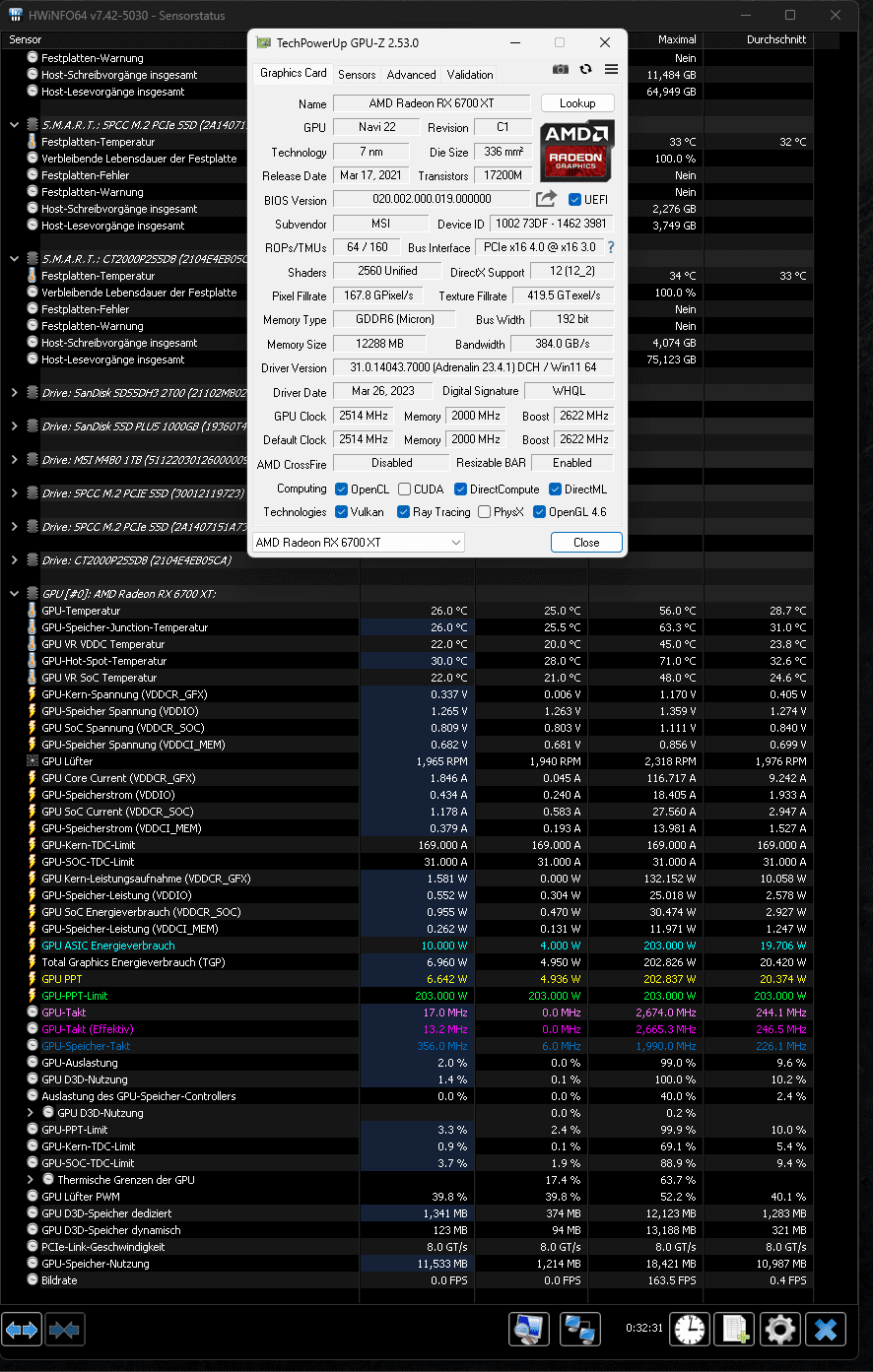This screenshot has height=1372, width=873.
Task: Click the HWiNFO network remote monitoring icon
Action: click(x=580, y=1330)
